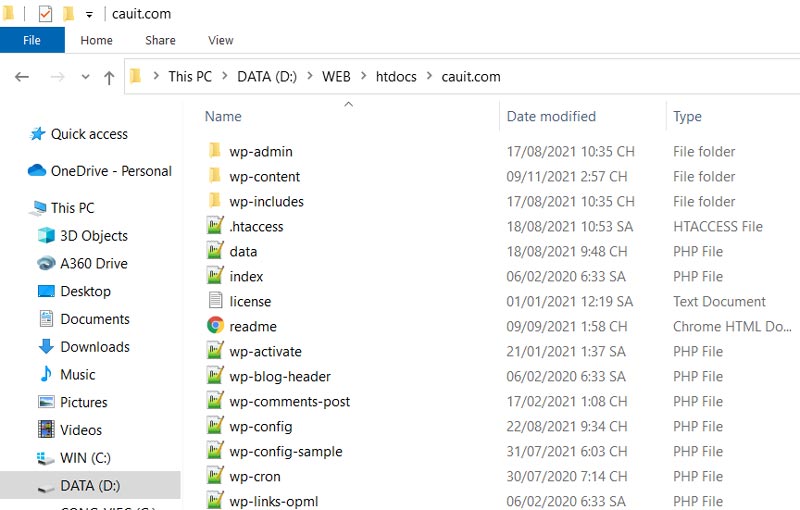800x510 pixels.
Task: Select the wp-config-sample file icon
Action: click(x=215, y=450)
